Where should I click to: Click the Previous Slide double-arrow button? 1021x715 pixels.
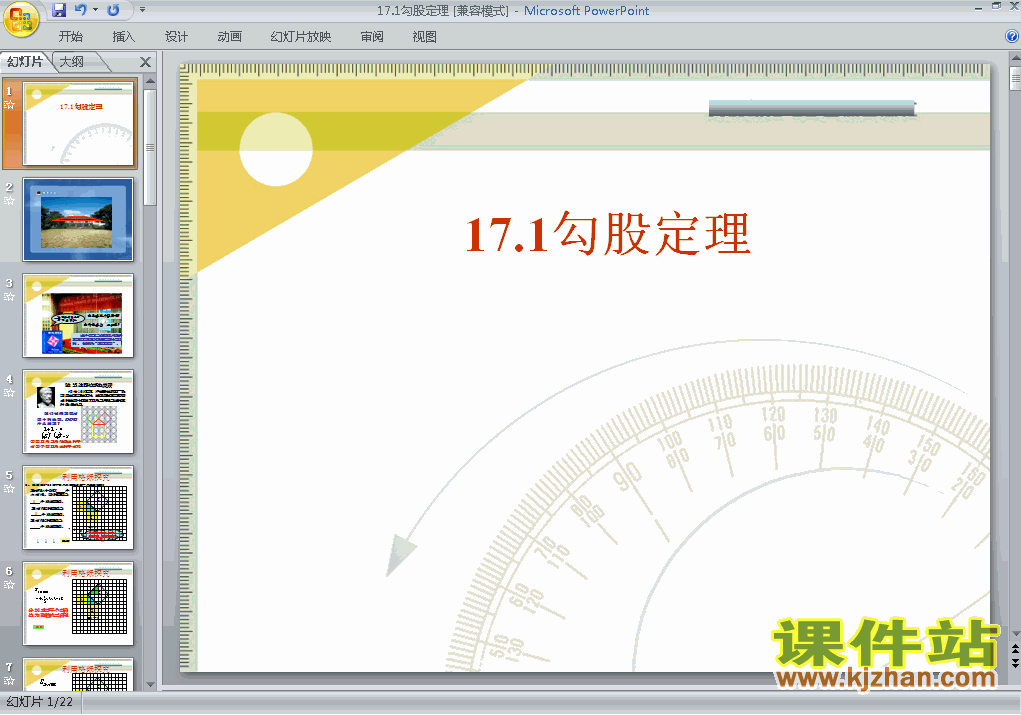pos(1015,649)
